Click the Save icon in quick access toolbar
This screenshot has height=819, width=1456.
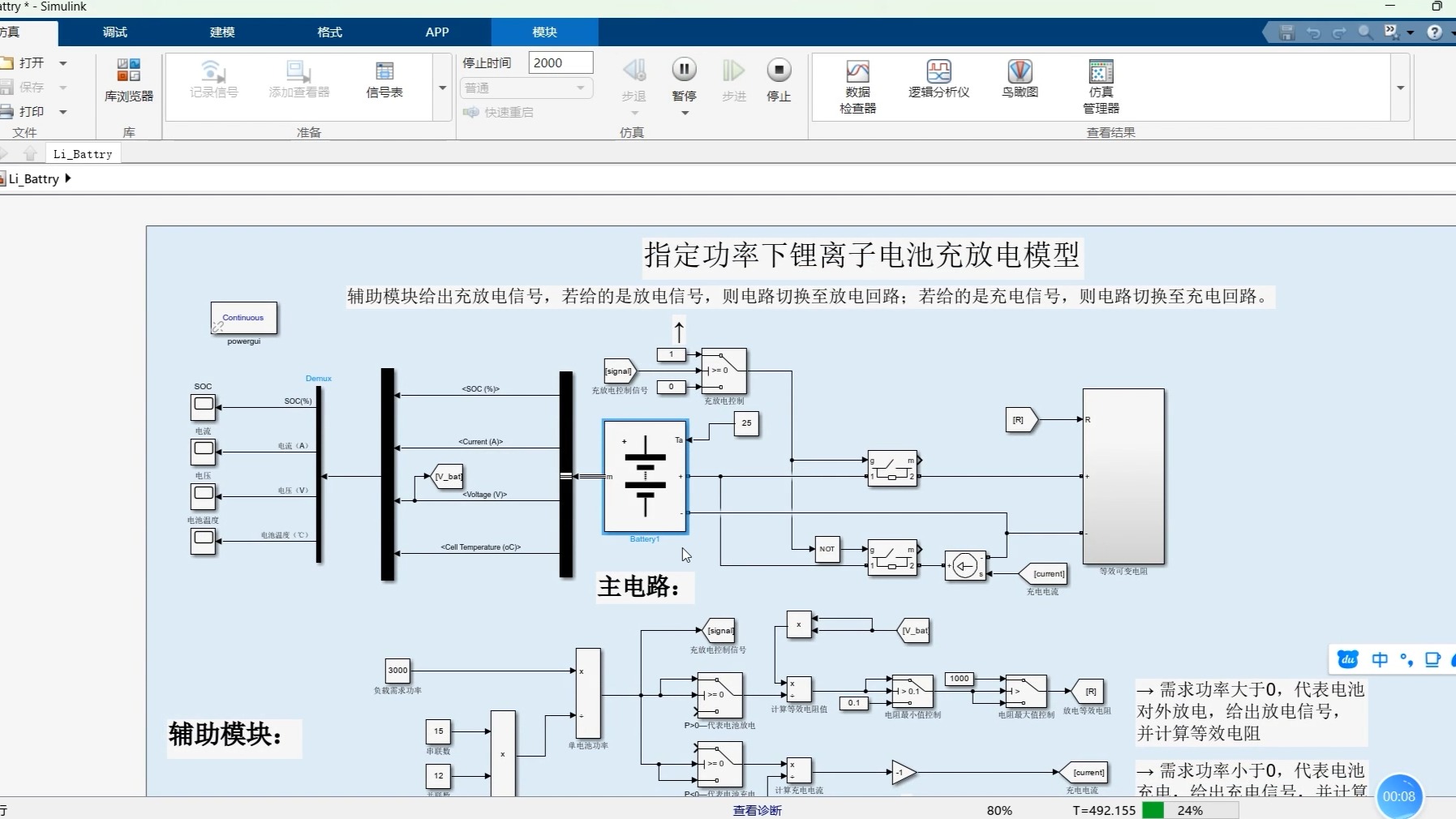[x=1286, y=32]
